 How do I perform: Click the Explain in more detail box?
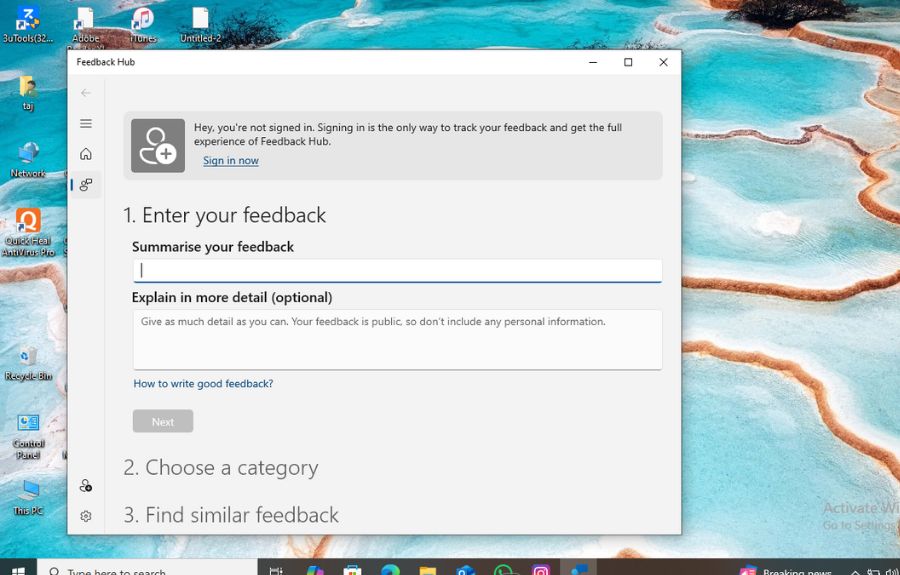point(397,340)
